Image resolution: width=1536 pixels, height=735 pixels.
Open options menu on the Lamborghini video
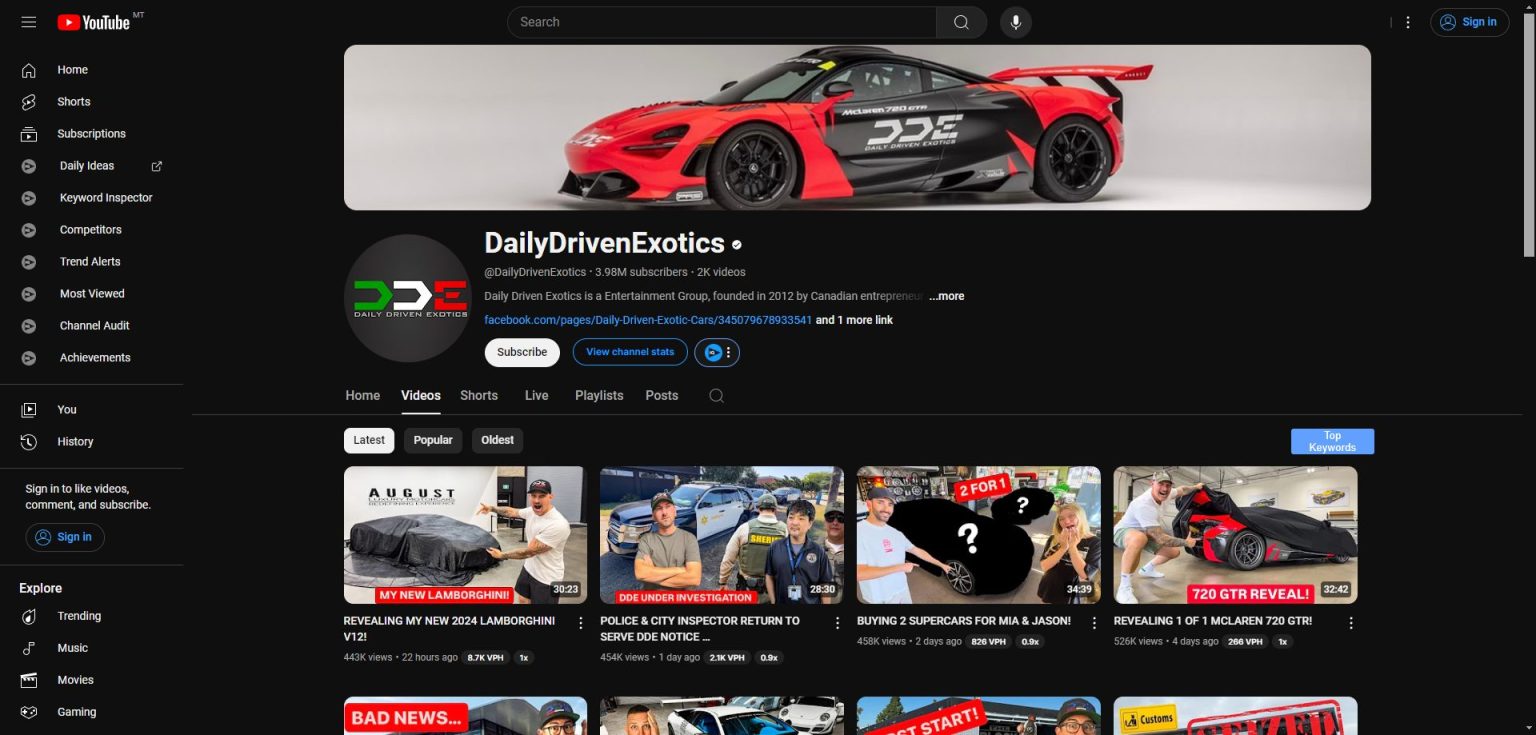click(581, 622)
